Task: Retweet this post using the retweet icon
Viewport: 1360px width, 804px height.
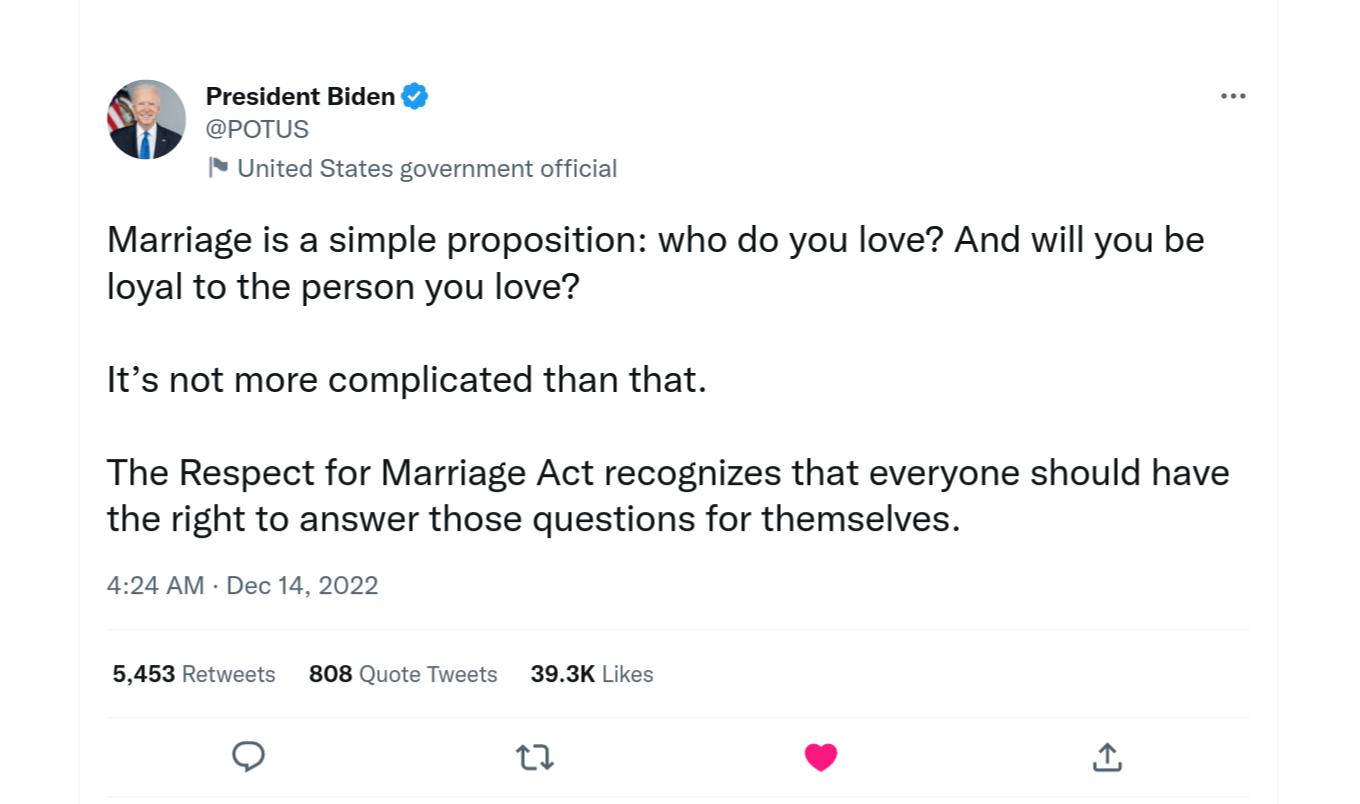Action: tap(535, 757)
